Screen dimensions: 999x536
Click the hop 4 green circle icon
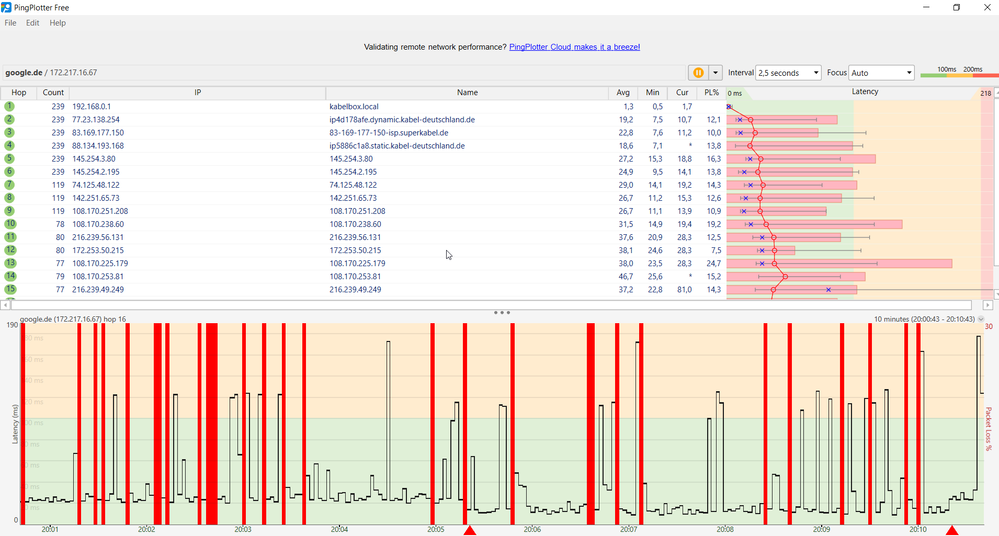click(10, 145)
